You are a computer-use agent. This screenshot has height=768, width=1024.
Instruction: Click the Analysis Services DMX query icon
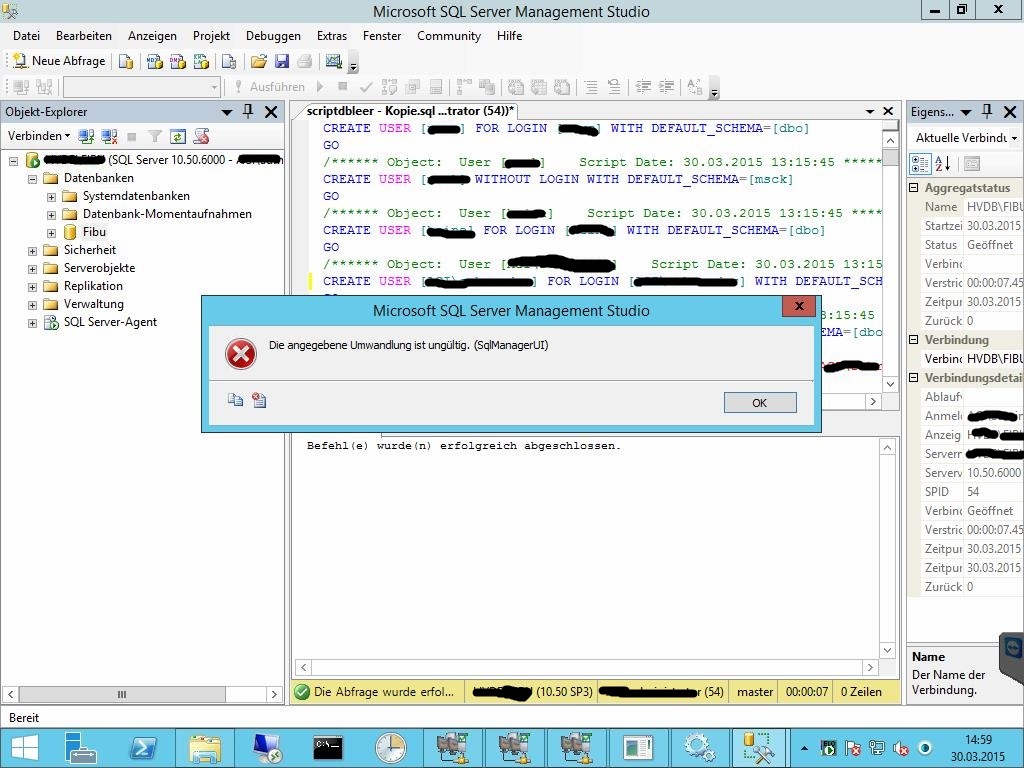pyautogui.click(x=178, y=61)
